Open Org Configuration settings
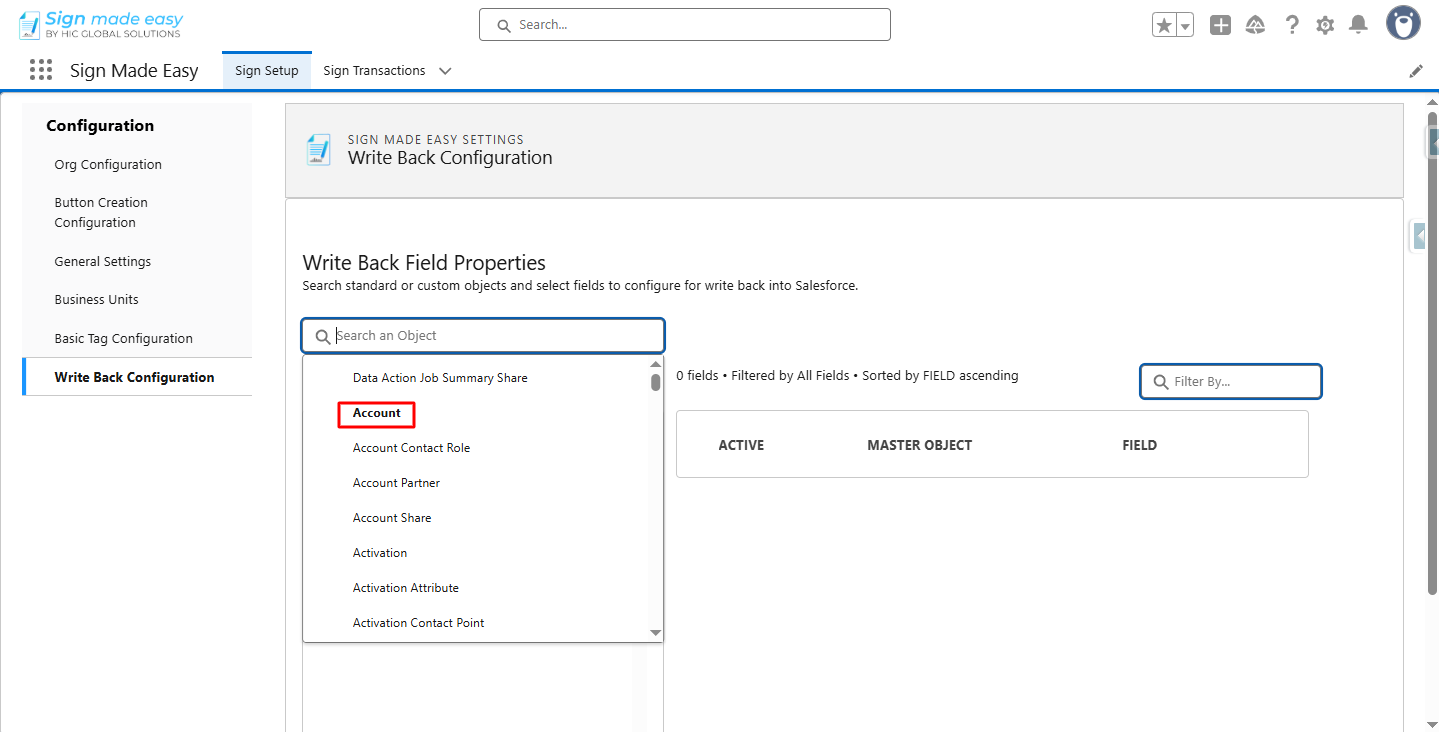Image resolution: width=1439 pixels, height=732 pixels. 108,165
